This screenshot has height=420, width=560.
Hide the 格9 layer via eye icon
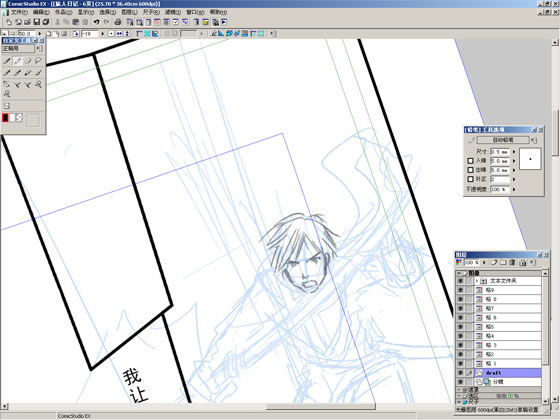[x=460, y=290]
